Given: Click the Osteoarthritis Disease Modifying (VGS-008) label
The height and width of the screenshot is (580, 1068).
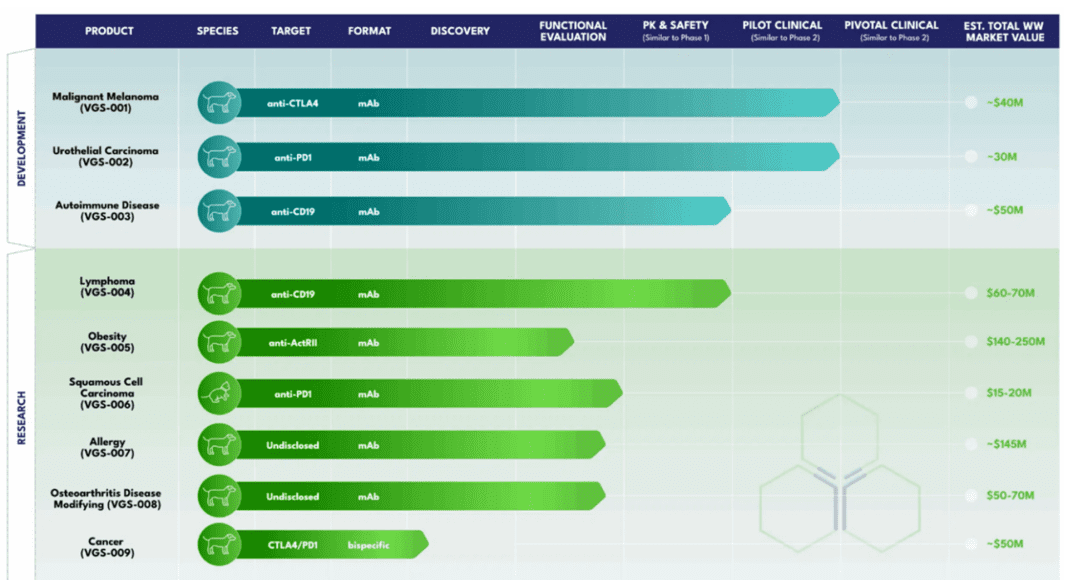Looking at the screenshot, I should tap(105, 499).
